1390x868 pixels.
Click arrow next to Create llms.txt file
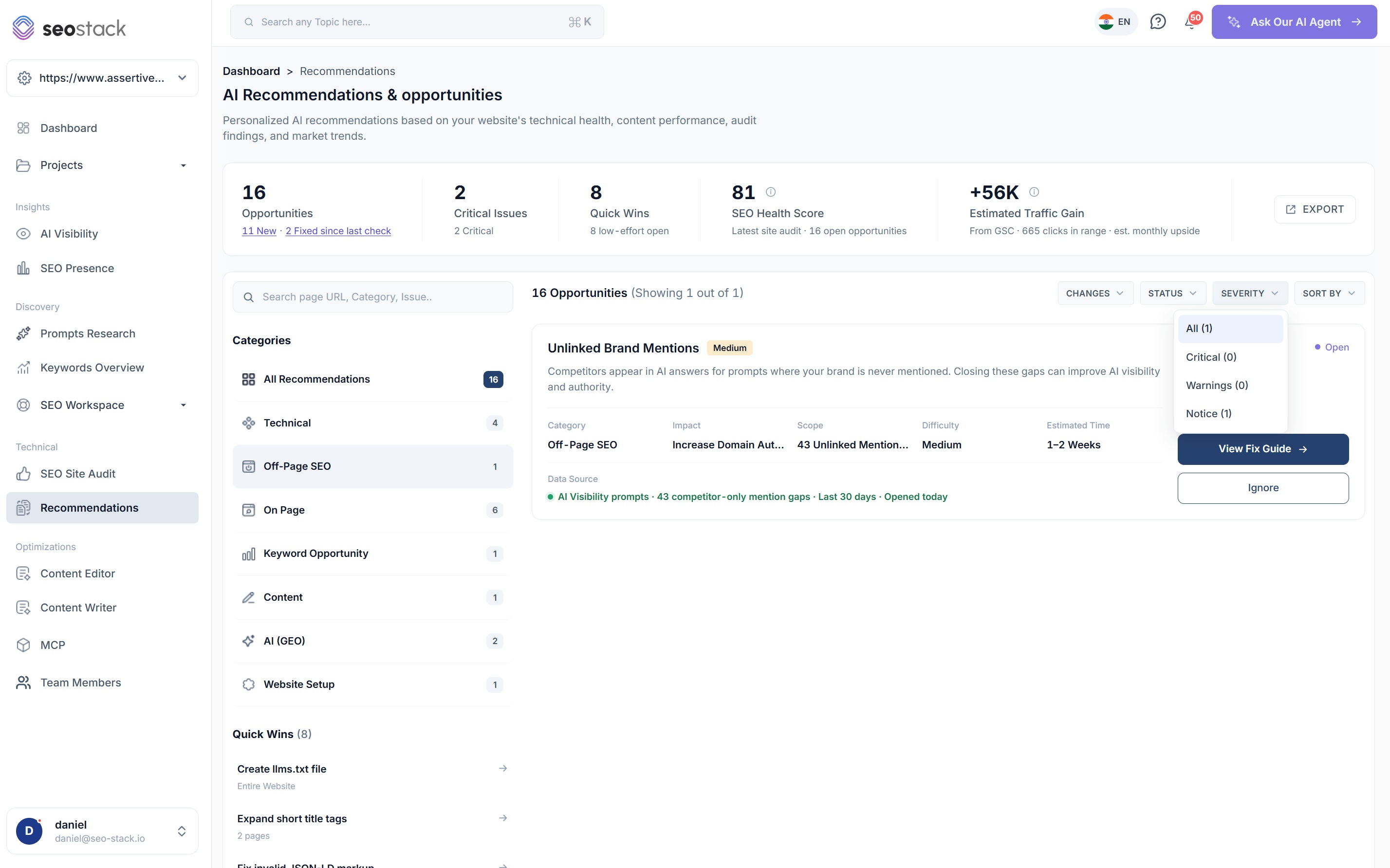(502, 768)
